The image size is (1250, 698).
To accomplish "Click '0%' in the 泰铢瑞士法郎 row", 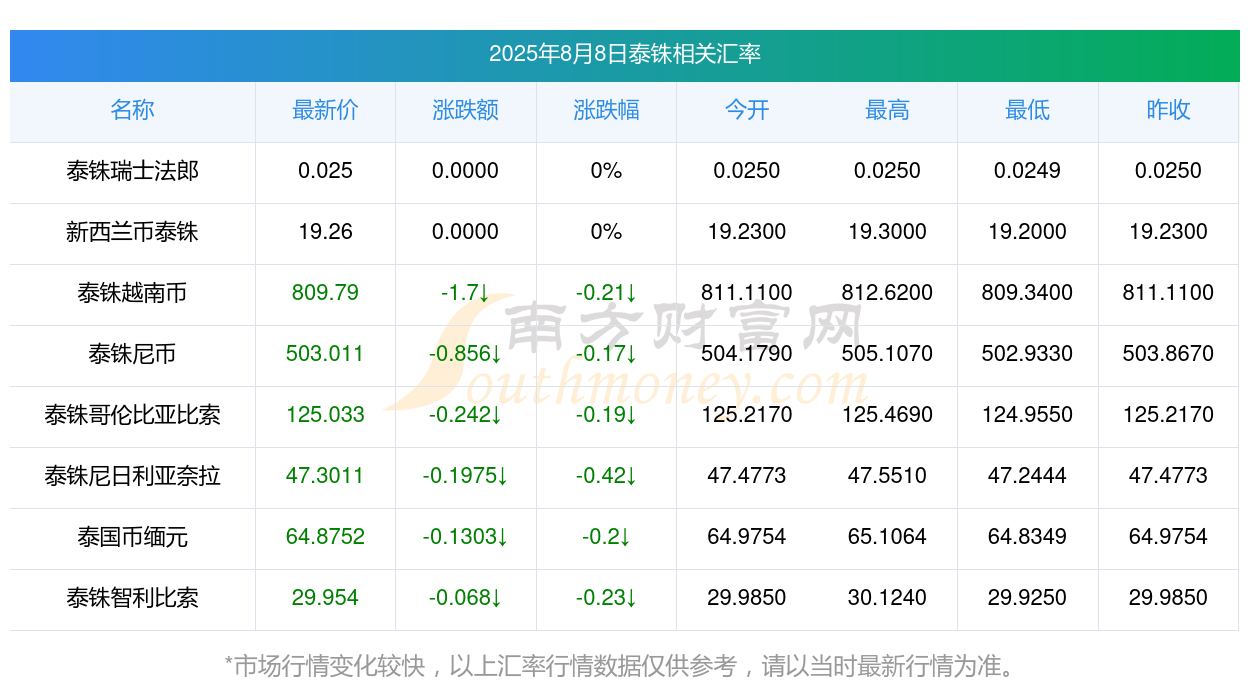I will point(606,171).
